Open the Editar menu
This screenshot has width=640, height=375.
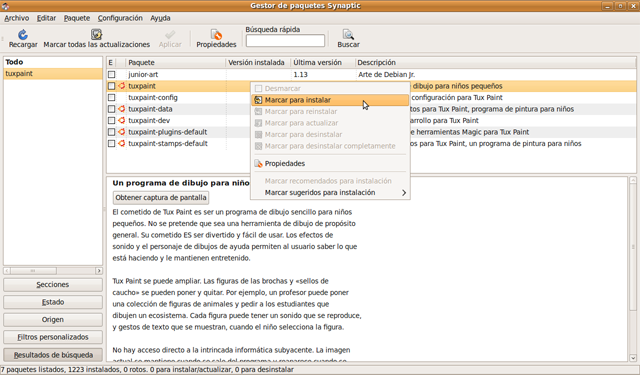(x=46, y=18)
